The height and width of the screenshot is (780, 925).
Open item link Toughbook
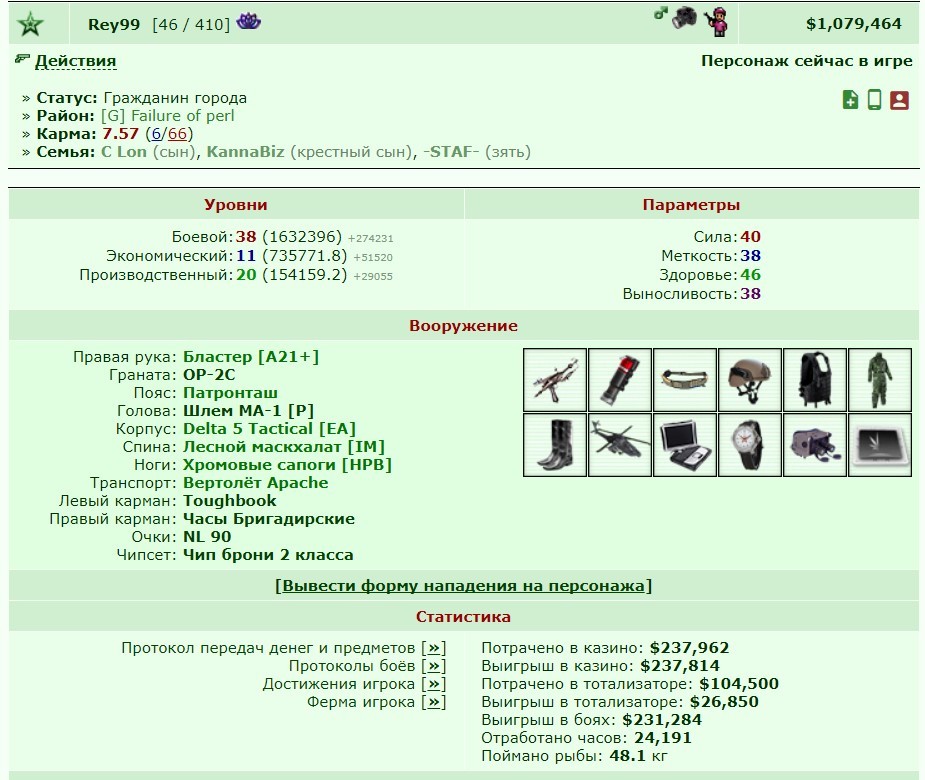click(x=229, y=501)
